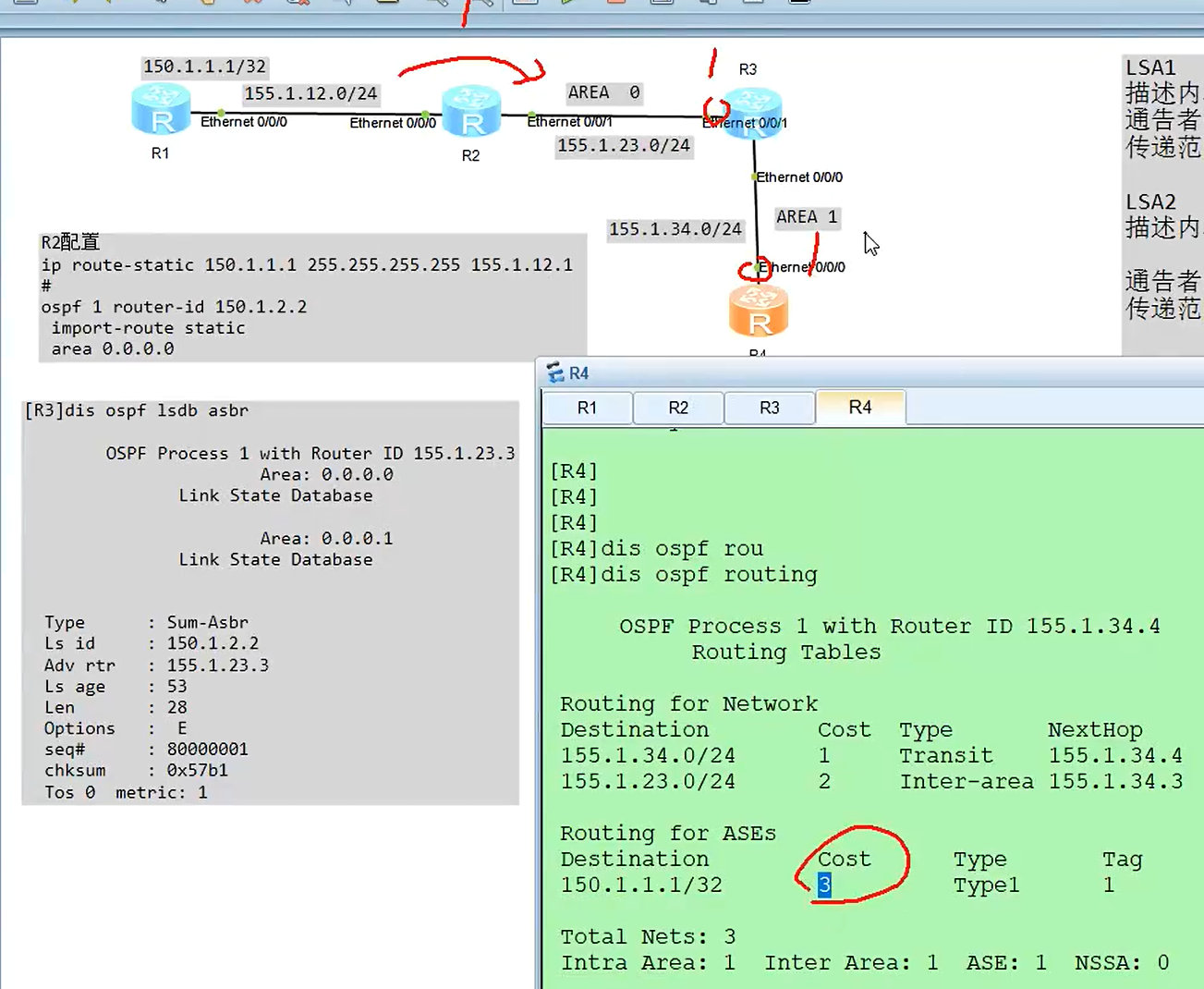Switch to the R1 console tab
Image resolution: width=1204 pixels, height=989 pixels.
click(587, 407)
